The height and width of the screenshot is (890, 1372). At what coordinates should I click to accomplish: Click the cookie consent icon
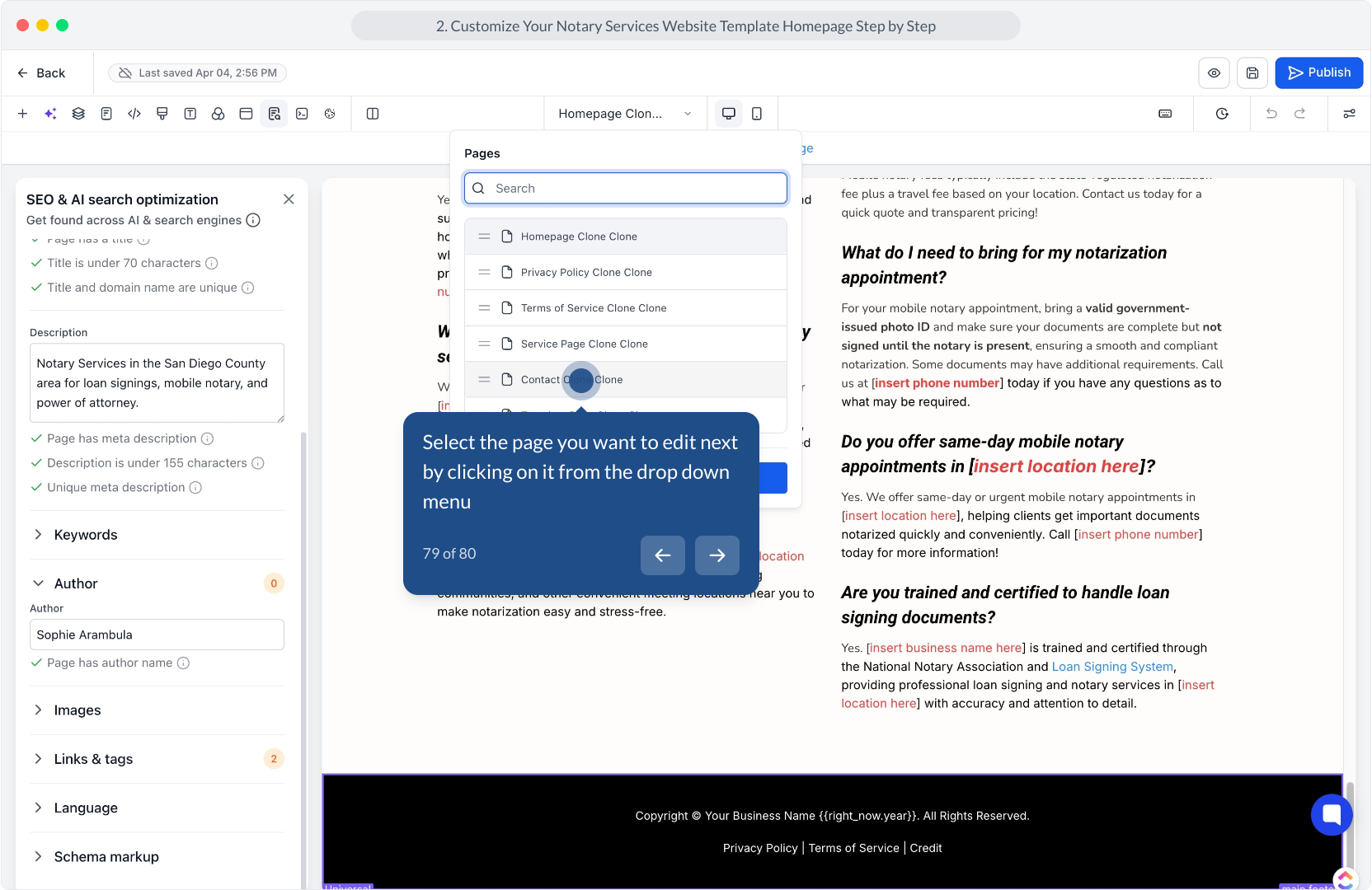pos(330,114)
